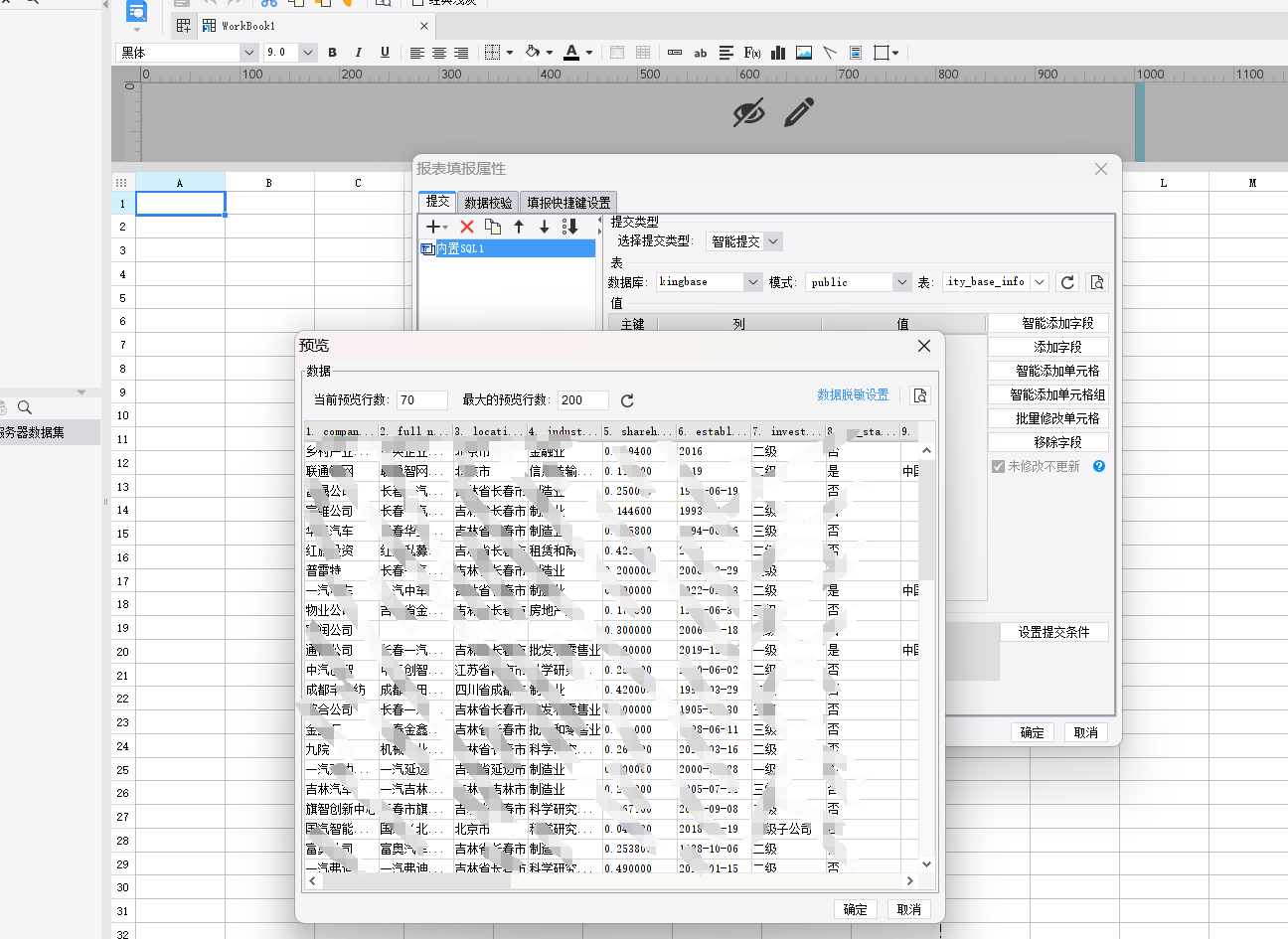Screen dimensions: 1288x939
Task: Cancel the preview dialog with 取消
Action: 909,909
